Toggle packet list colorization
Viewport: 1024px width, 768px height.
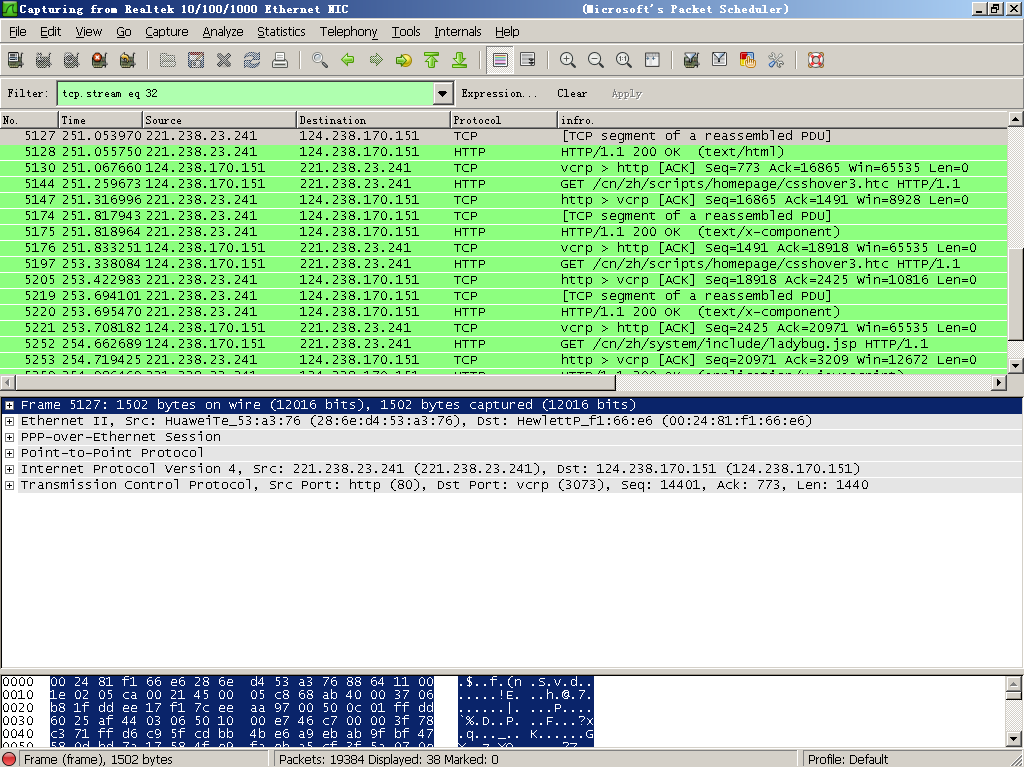click(500, 60)
